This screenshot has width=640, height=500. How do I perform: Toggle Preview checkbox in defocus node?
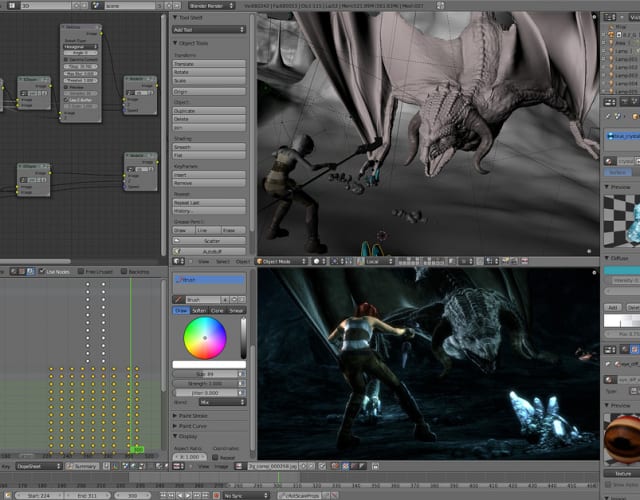66,87
